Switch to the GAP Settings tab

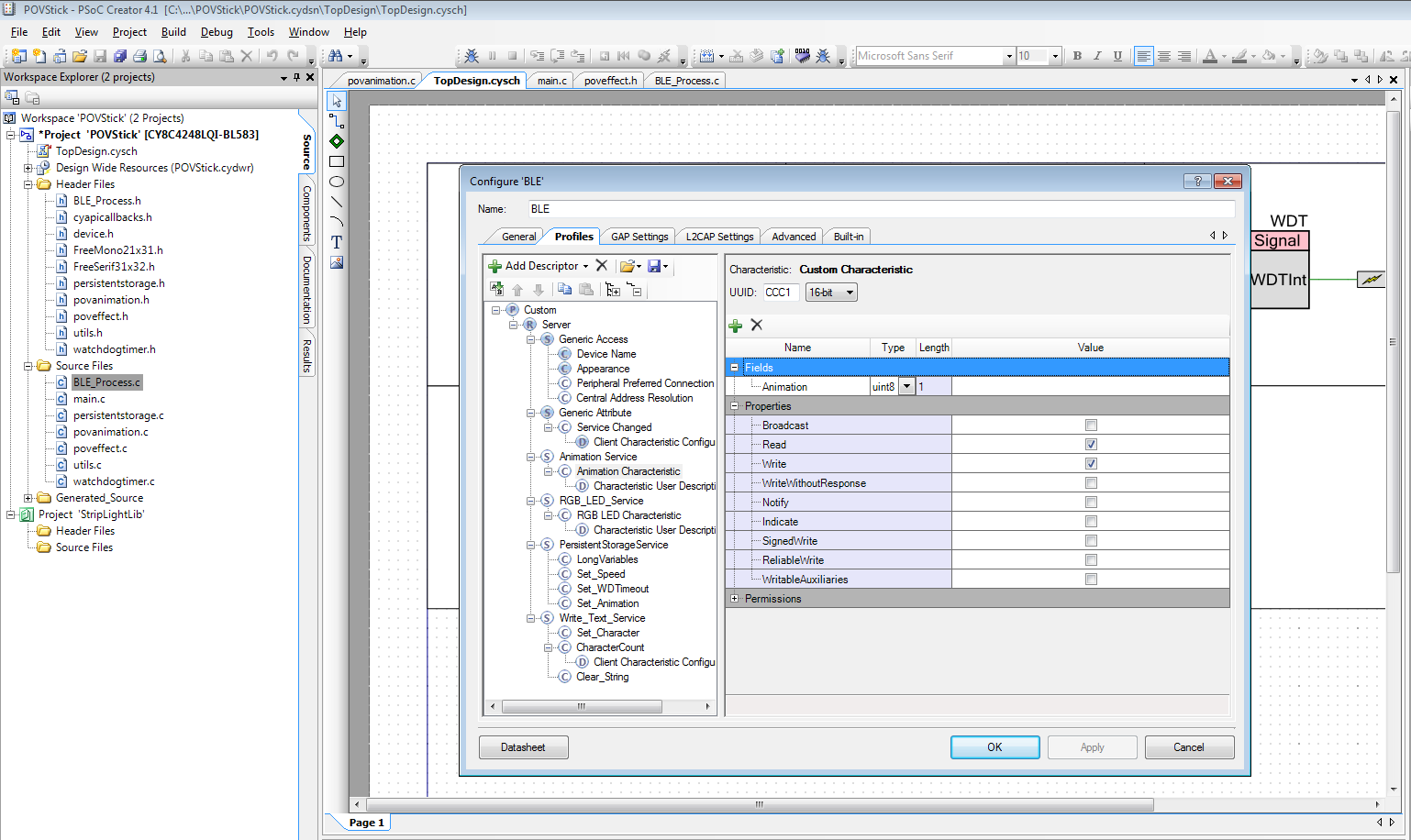tap(639, 237)
